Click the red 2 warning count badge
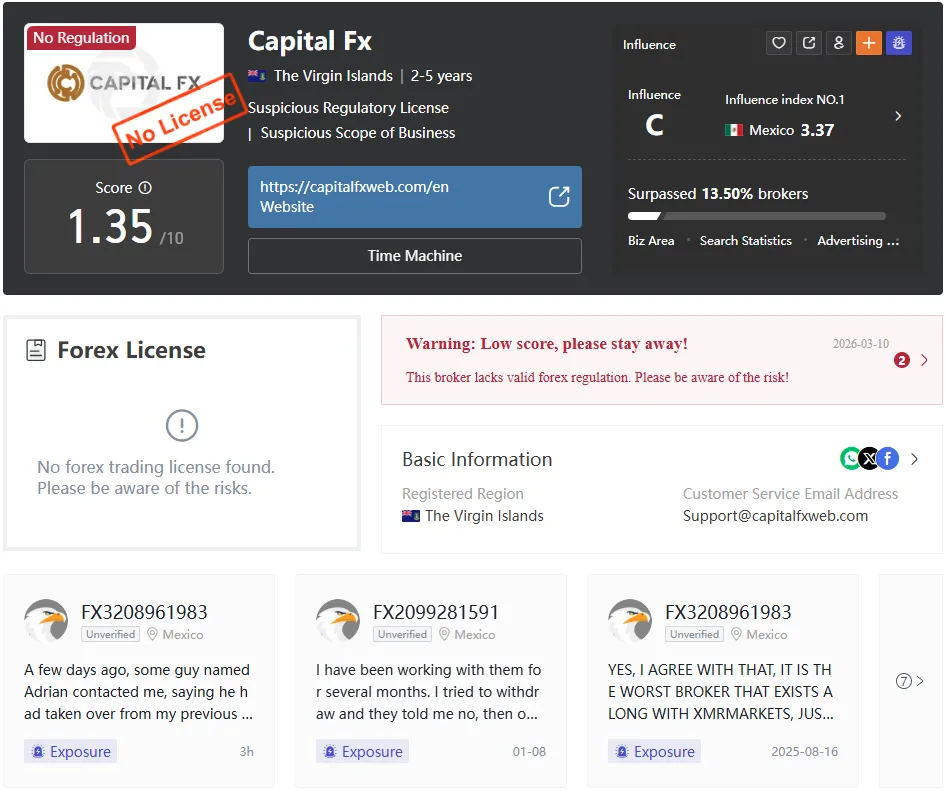 point(902,361)
